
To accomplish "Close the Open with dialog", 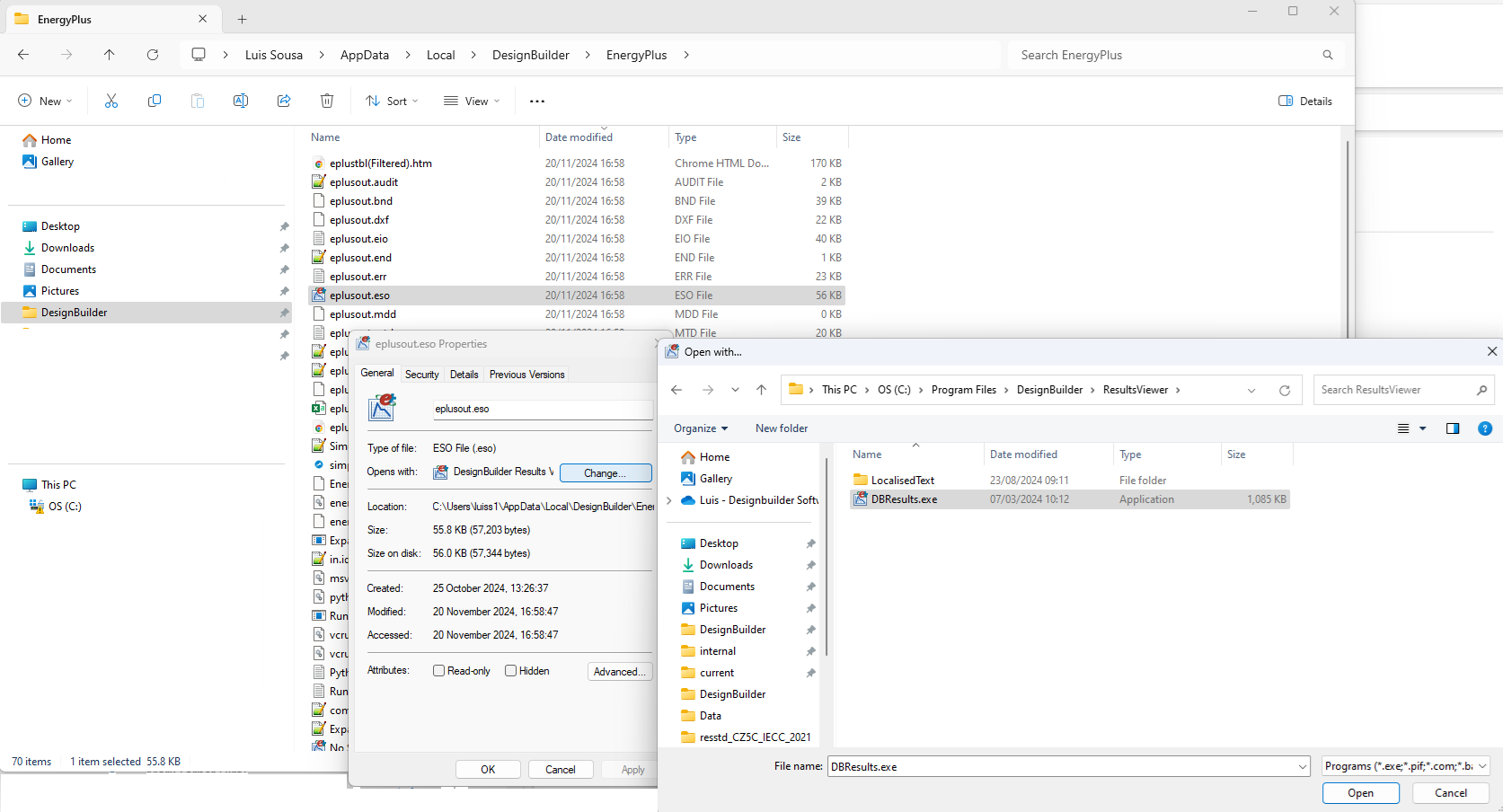I will (1492, 351).
